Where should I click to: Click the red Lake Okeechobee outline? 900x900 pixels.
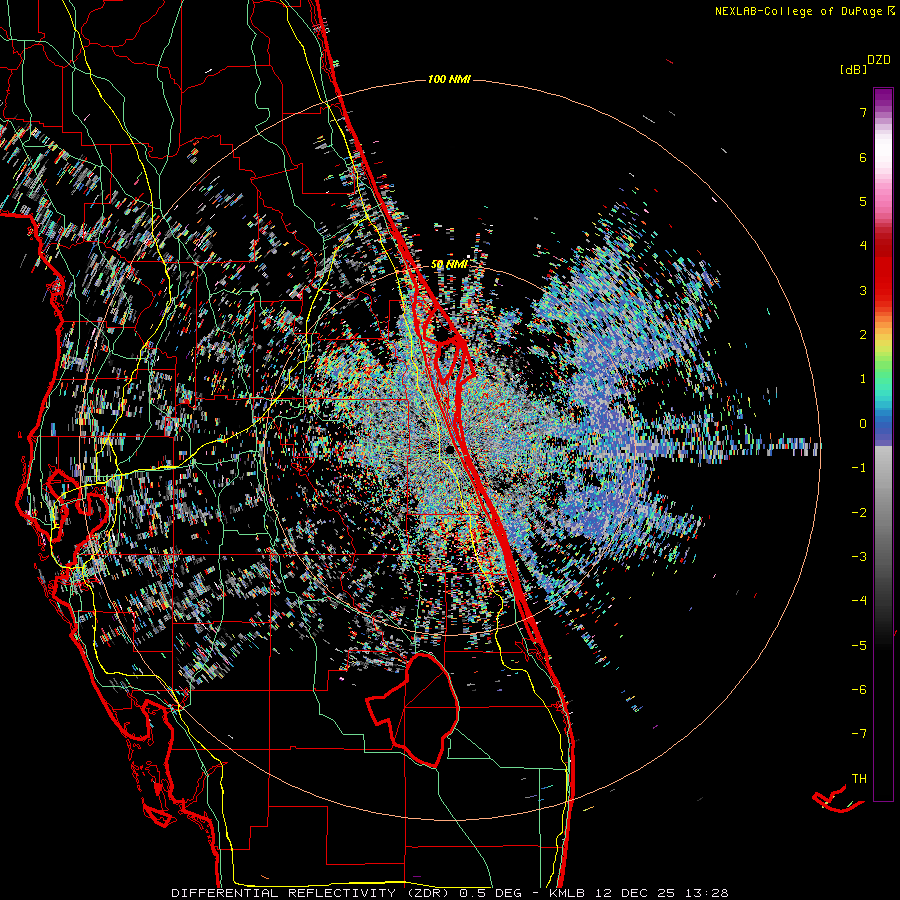[x=413, y=709]
